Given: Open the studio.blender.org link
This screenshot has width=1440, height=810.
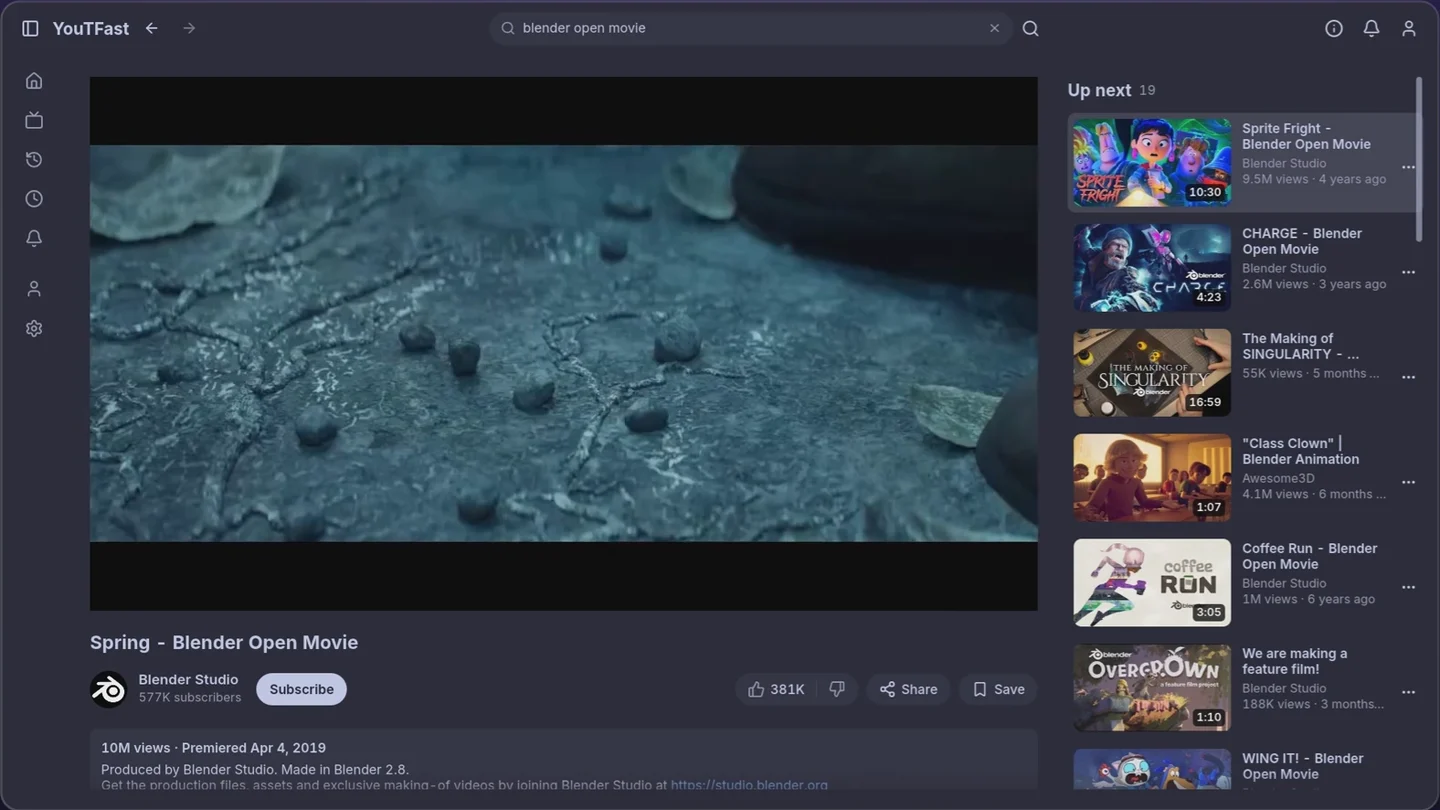Looking at the screenshot, I should [x=749, y=785].
